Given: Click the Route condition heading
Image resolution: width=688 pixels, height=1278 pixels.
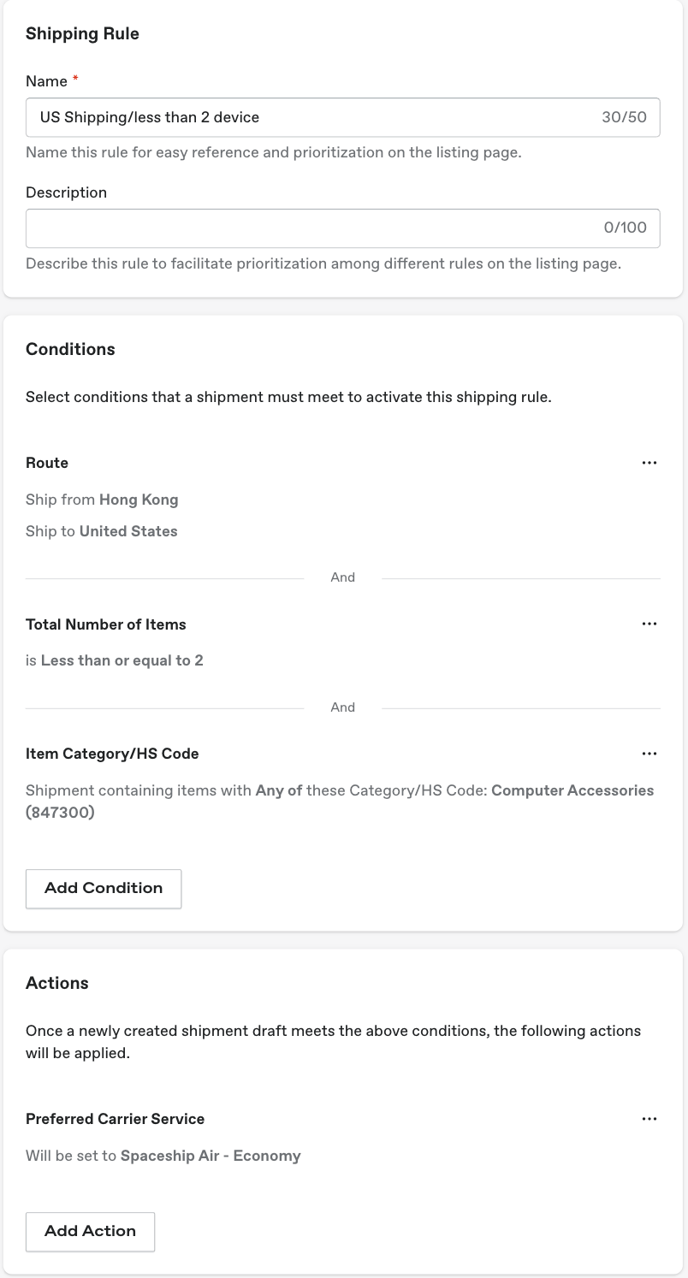Looking at the screenshot, I should pos(47,463).
